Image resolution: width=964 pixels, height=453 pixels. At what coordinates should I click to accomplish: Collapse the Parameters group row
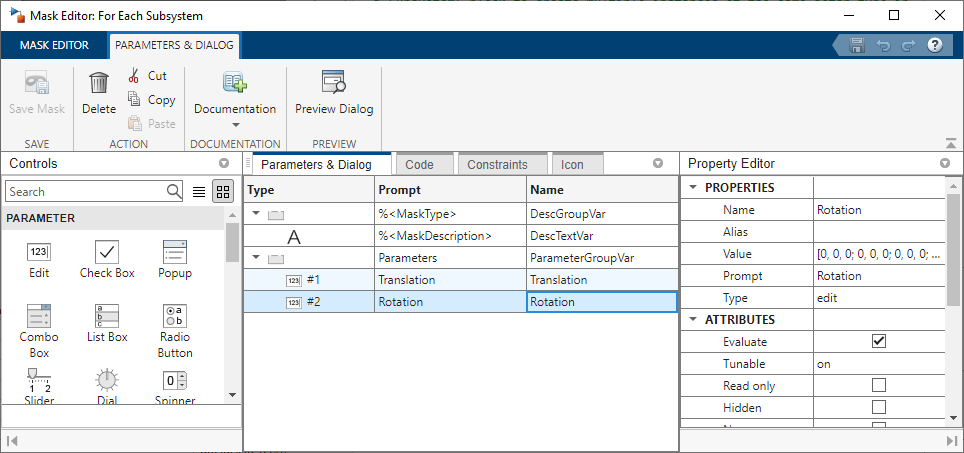(x=255, y=258)
